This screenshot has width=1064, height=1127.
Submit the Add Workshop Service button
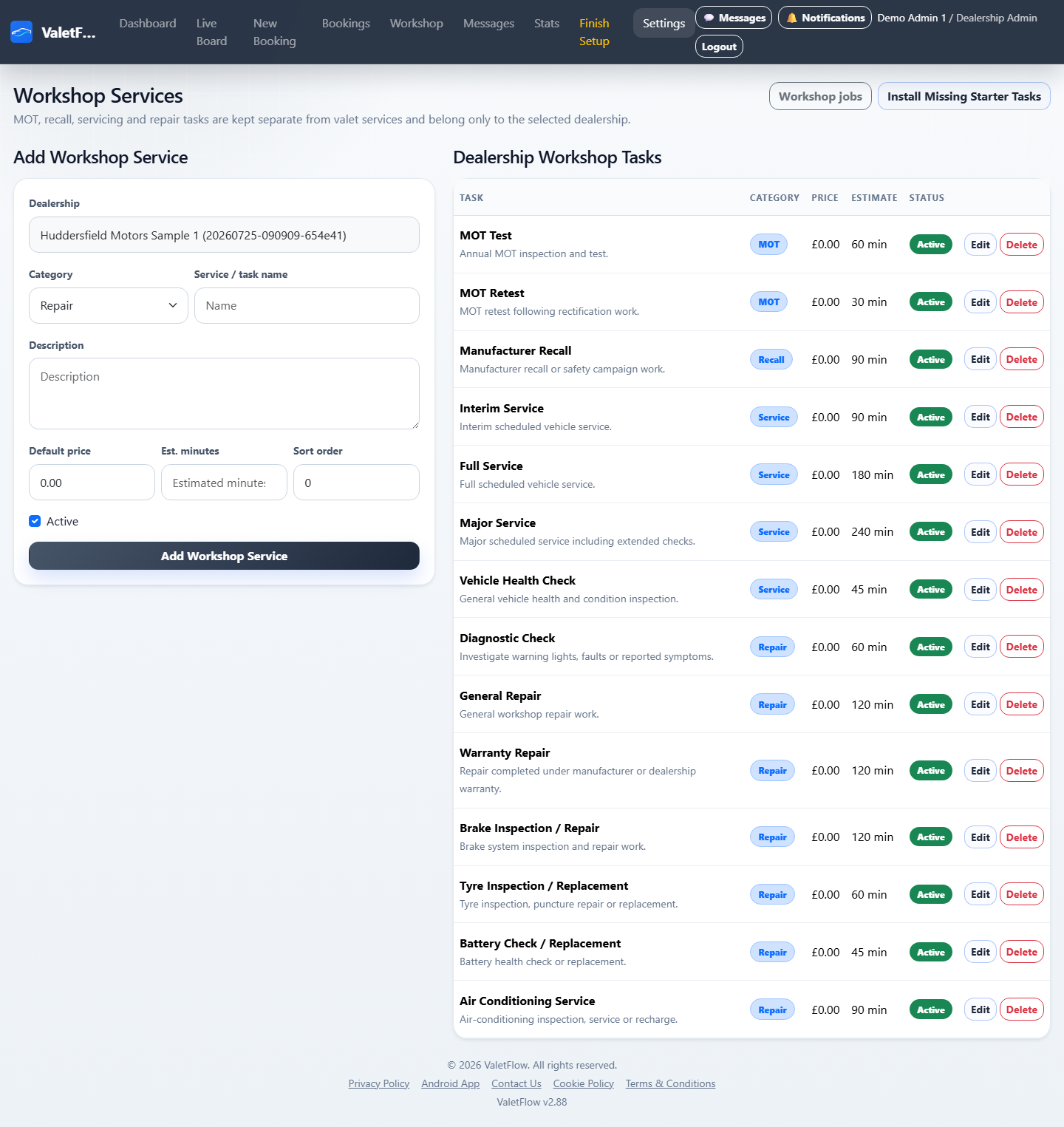(x=224, y=556)
